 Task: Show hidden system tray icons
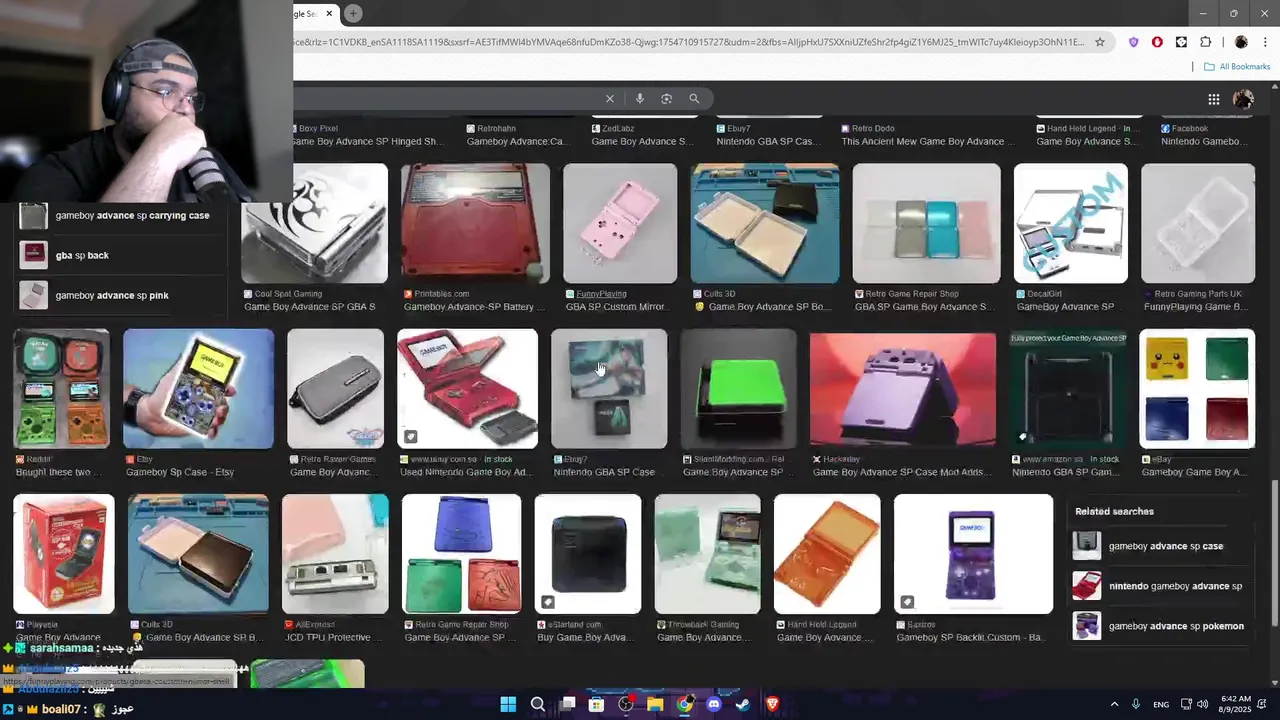[x=1114, y=704]
